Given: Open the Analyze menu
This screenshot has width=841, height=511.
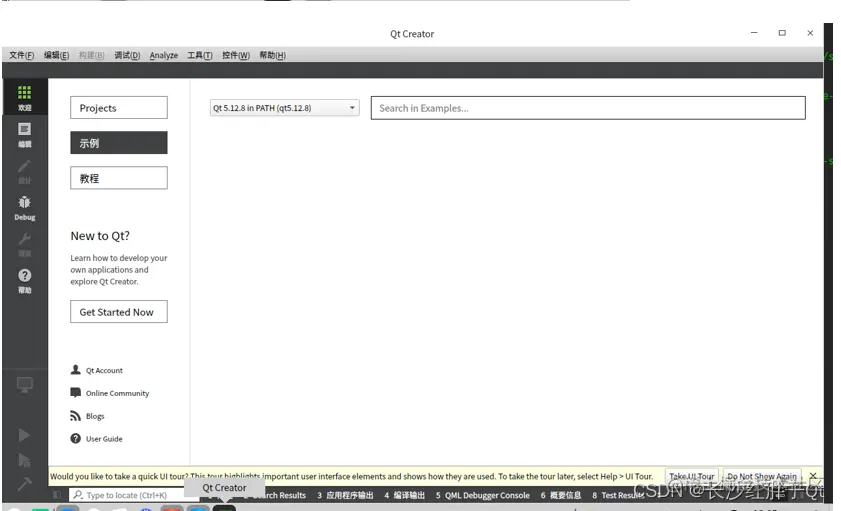Looking at the screenshot, I should (x=164, y=55).
